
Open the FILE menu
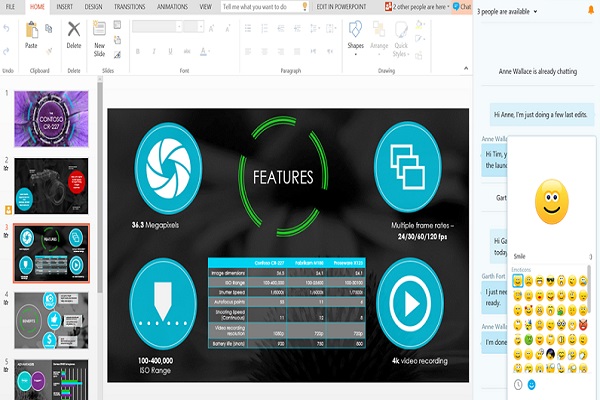pos(10,7)
